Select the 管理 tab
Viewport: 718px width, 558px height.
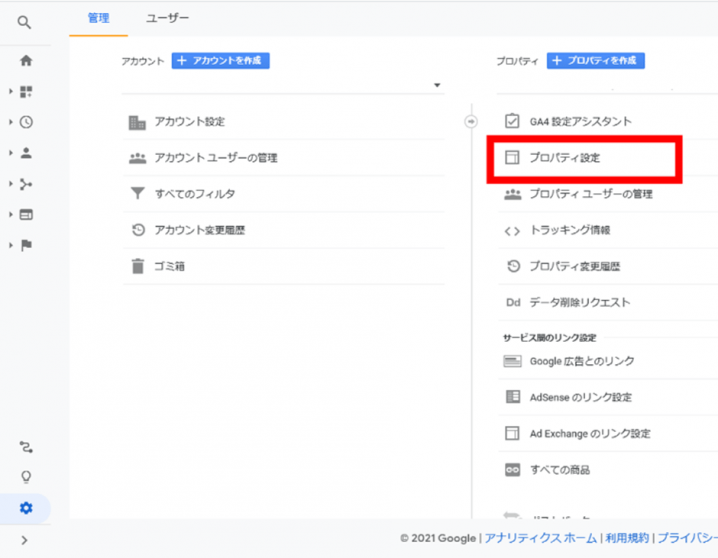99,18
